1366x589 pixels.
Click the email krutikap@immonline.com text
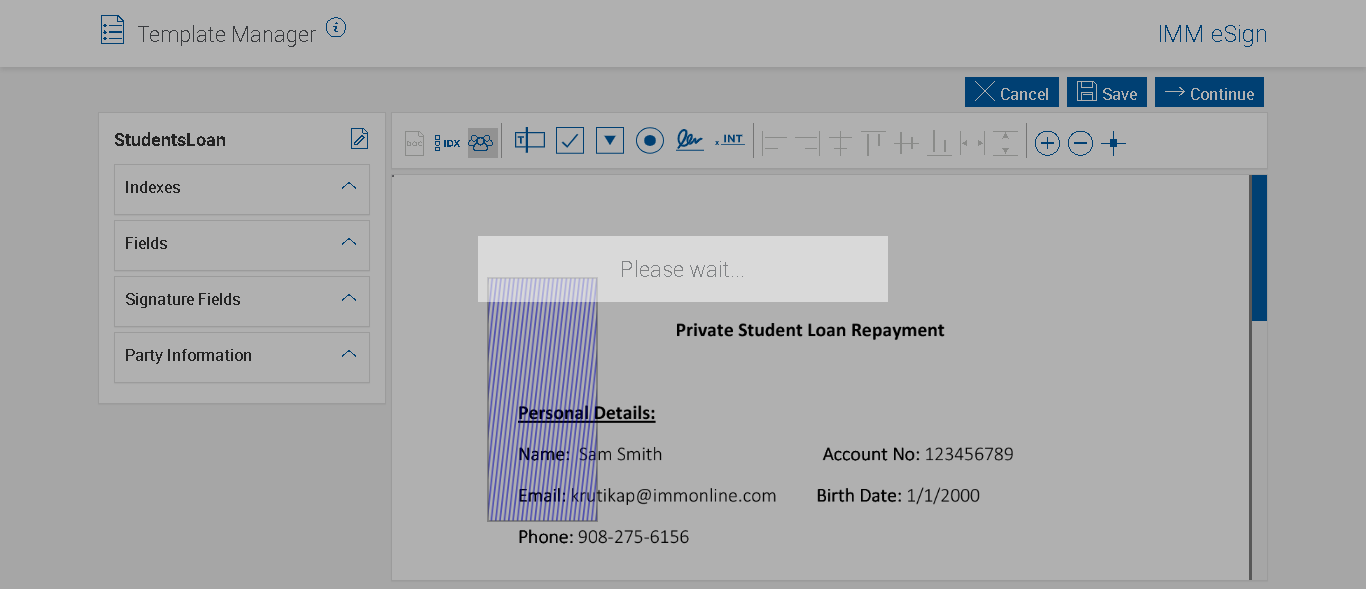tap(674, 496)
